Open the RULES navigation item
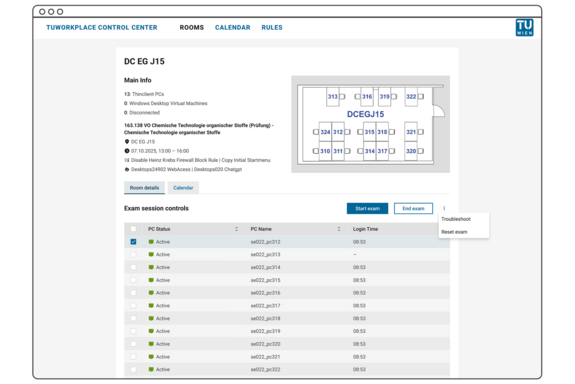575x384 pixels. (x=272, y=28)
